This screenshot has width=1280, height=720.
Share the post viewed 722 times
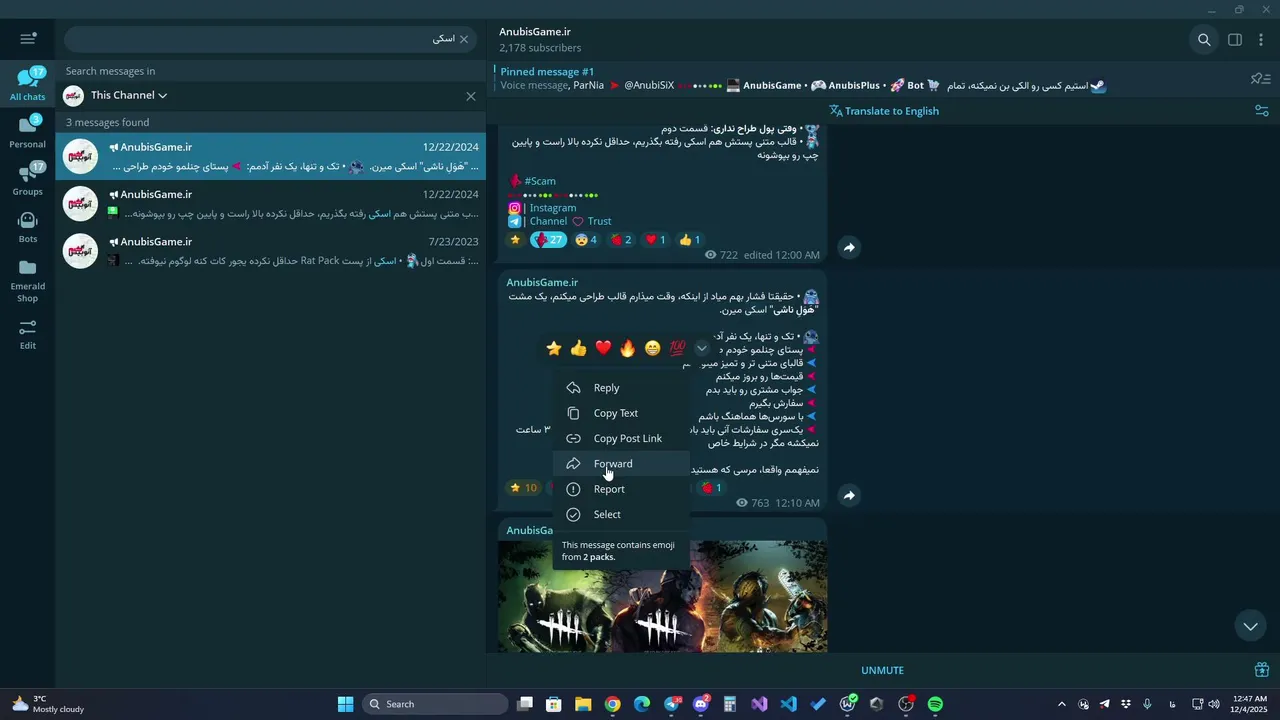[849, 247]
